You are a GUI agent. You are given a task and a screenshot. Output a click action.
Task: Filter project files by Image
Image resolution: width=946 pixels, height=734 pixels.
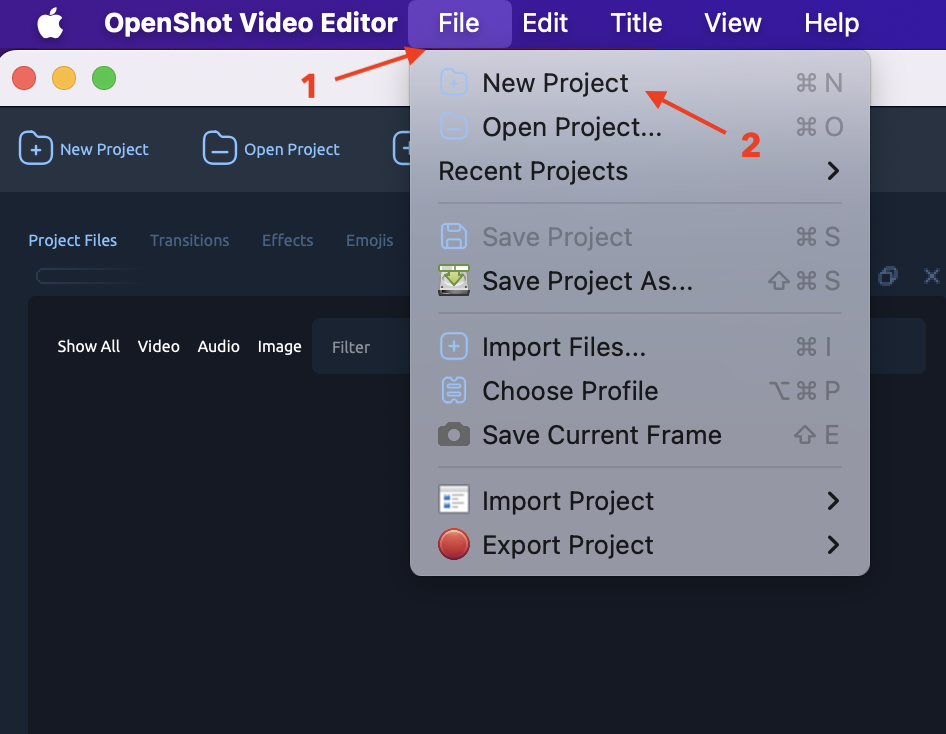click(279, 347)
